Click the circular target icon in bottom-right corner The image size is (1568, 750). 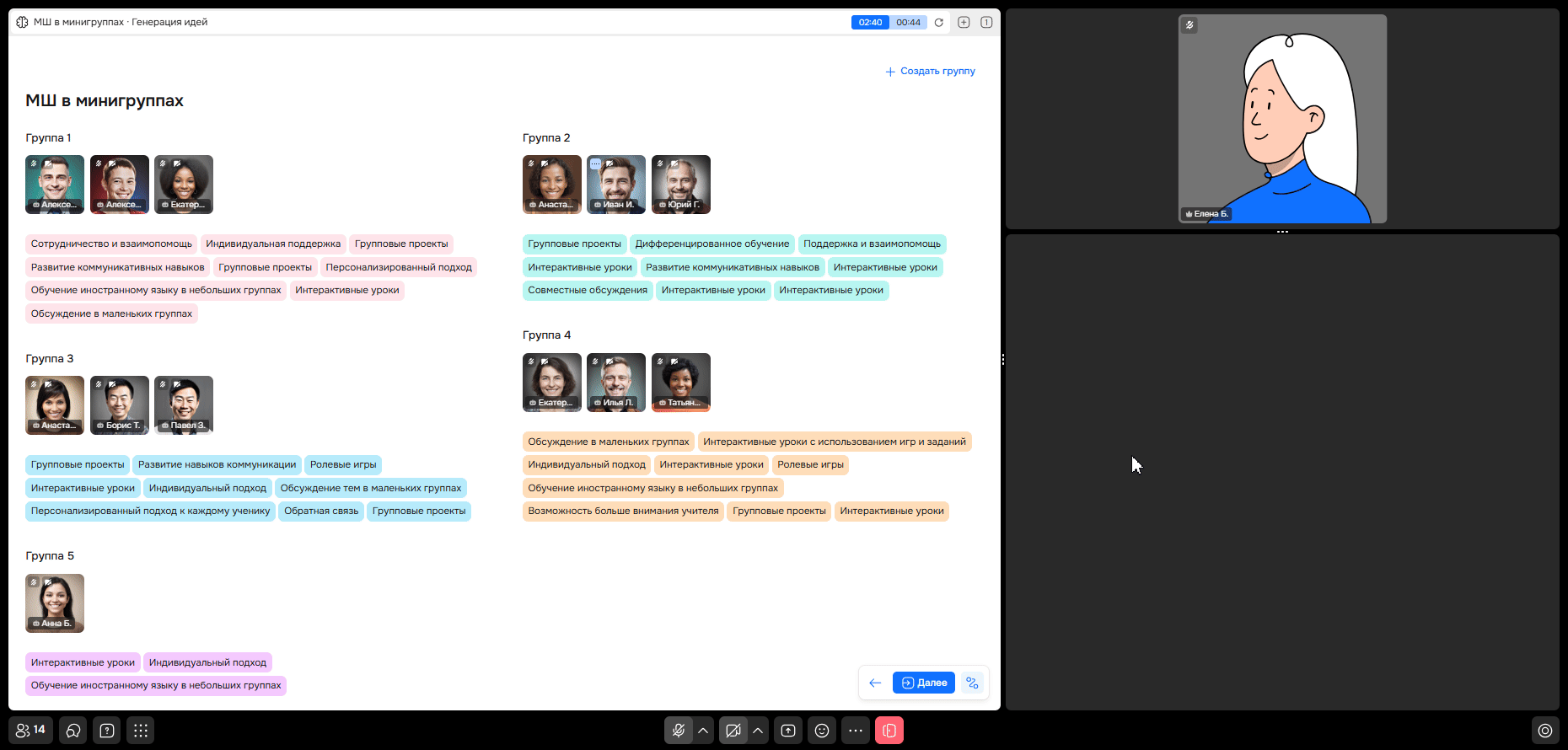pyautogui.click(x=1545, y=731)
